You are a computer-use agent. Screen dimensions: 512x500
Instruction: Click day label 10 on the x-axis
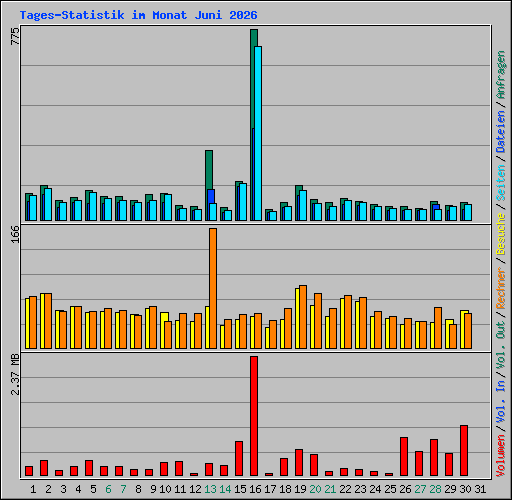pyautogui.click(x=165, y=489)
